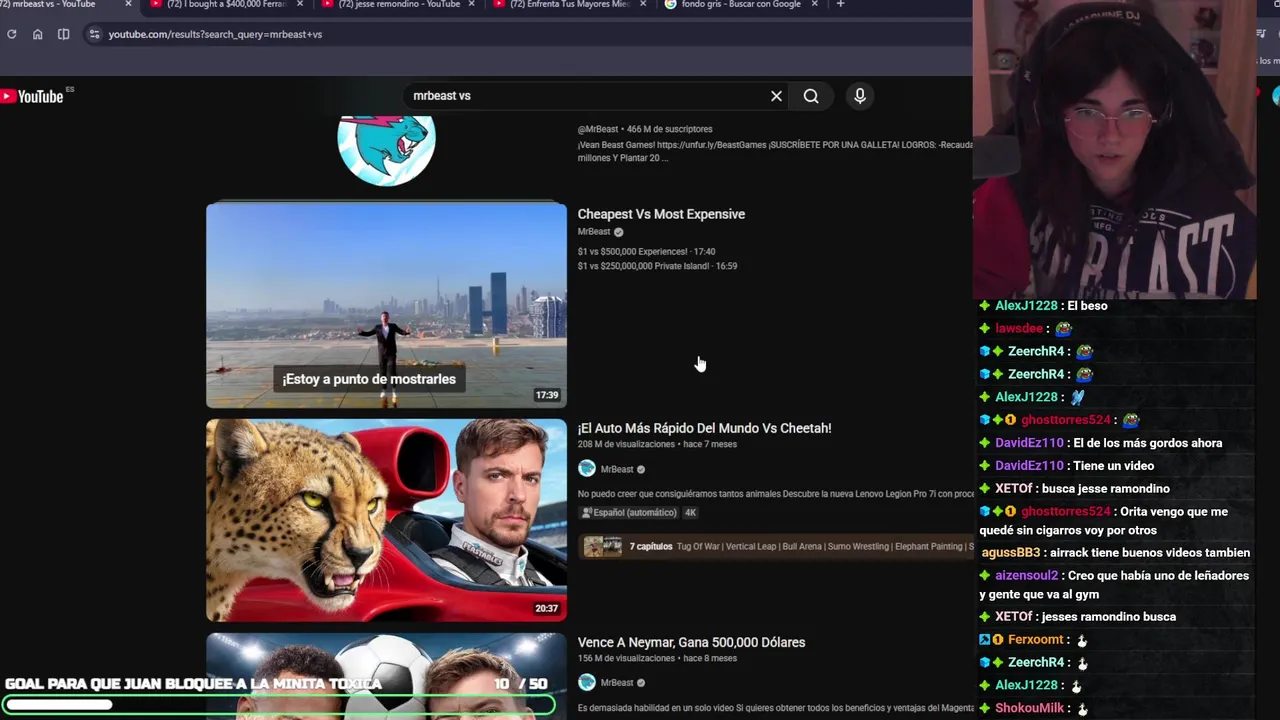Click chat message 'El beso' from AlexJ1228

[x=1088, y=306]
